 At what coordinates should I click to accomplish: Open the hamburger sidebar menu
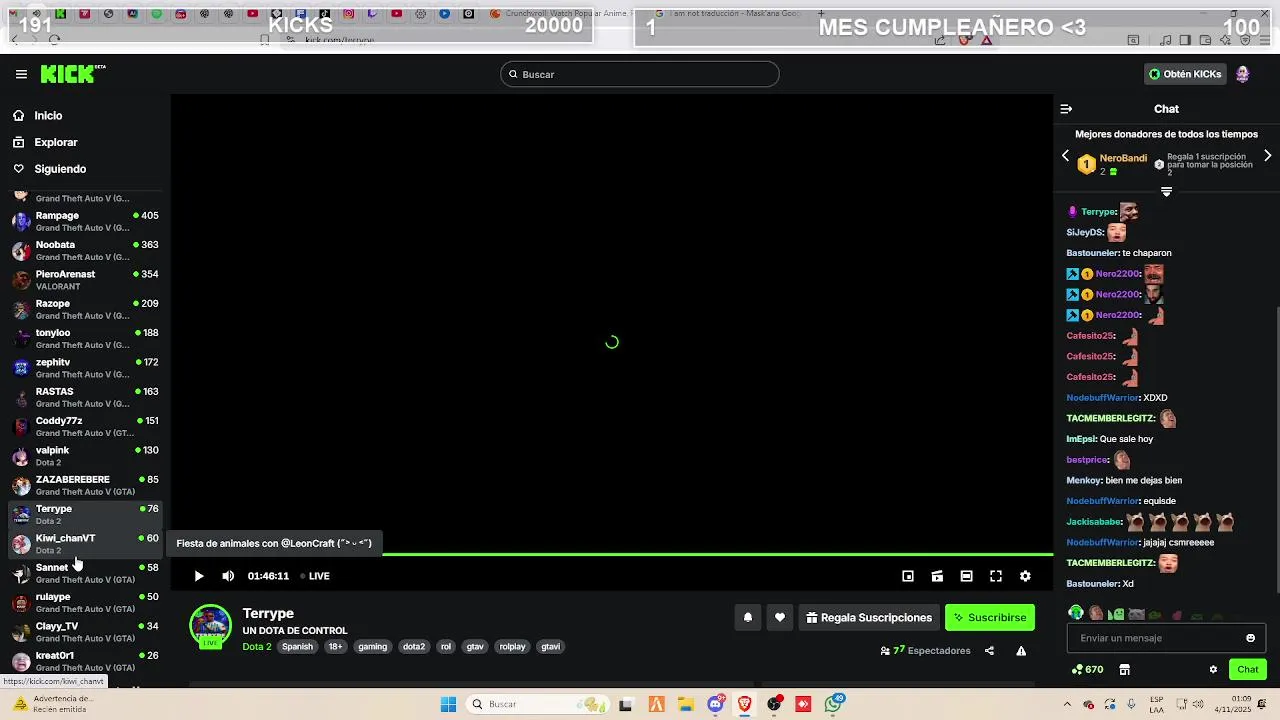(x=21, y=74)
